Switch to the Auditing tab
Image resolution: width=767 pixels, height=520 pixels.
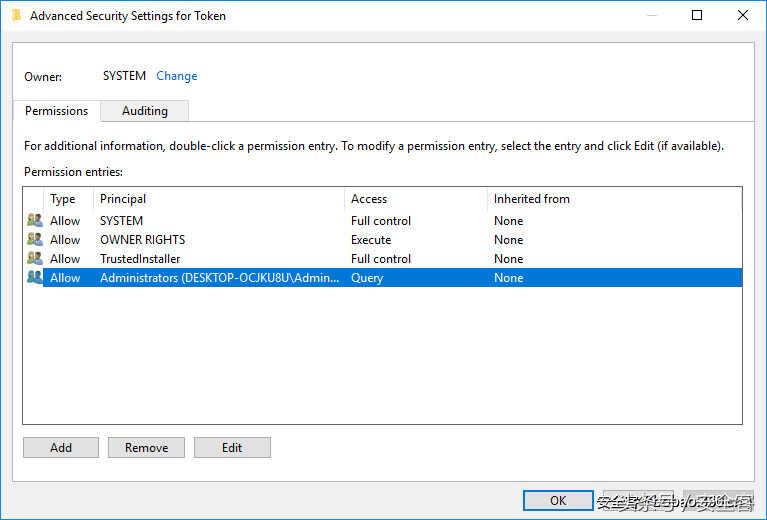pyautogui.click(x=145, y=111)
